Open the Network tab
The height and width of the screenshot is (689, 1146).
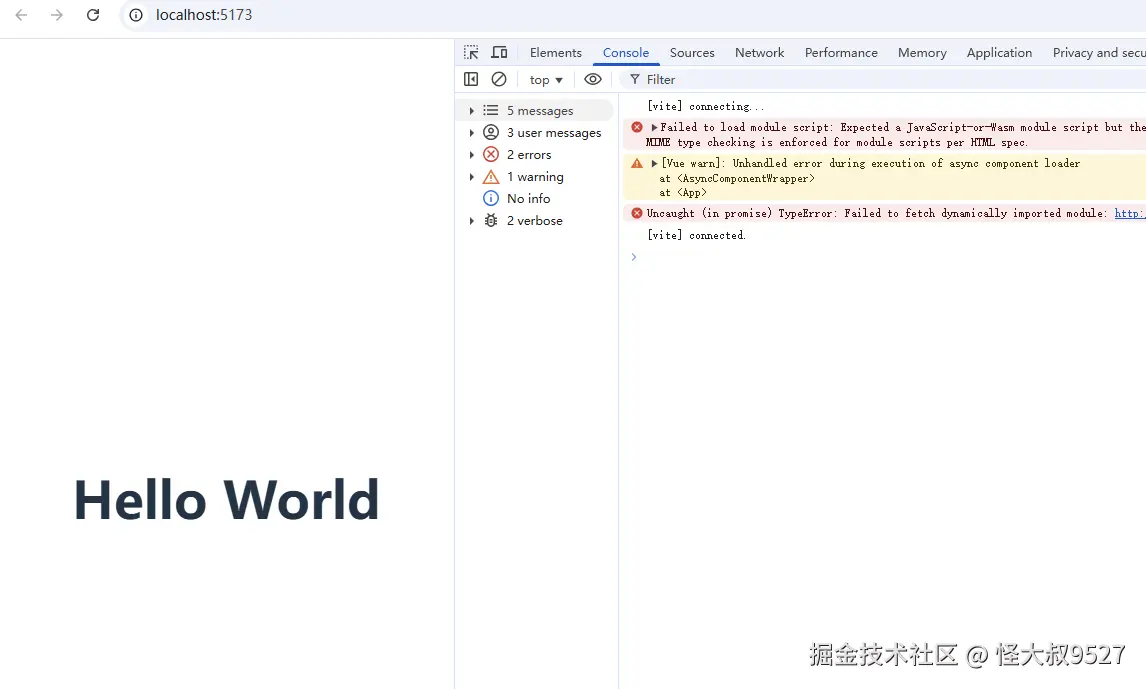(x=759, y=53)
